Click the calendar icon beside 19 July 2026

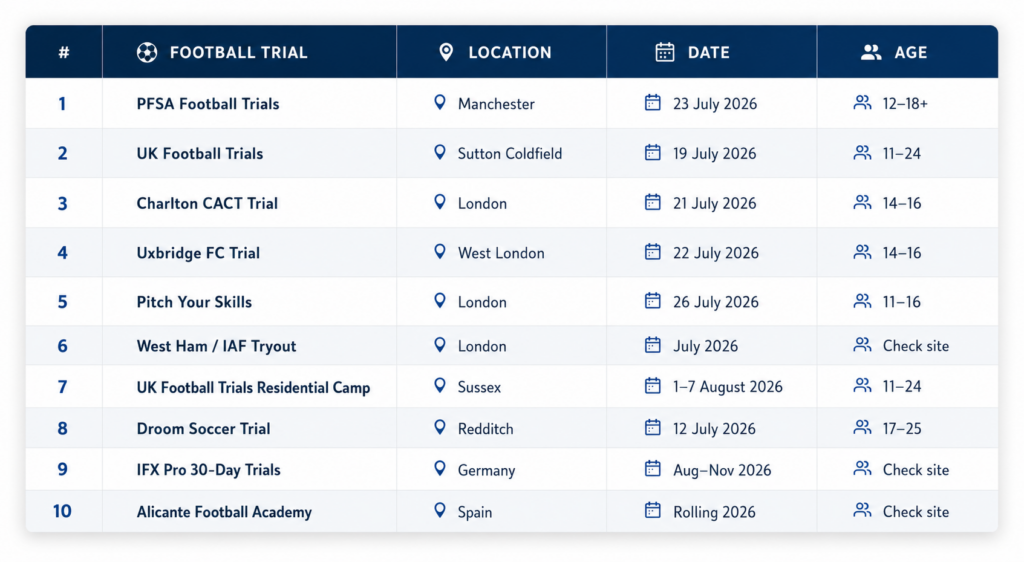[x=652, y=152]
